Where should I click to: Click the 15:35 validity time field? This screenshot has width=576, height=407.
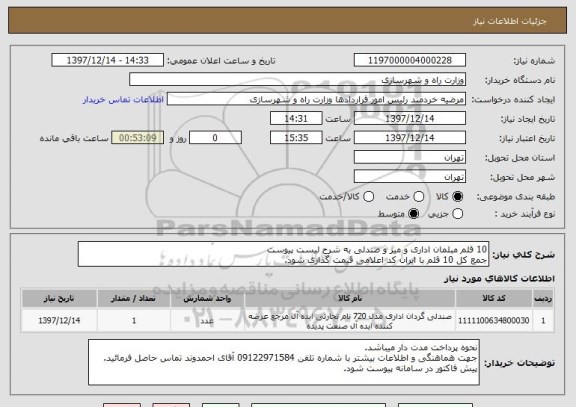(x=296, y=138)
